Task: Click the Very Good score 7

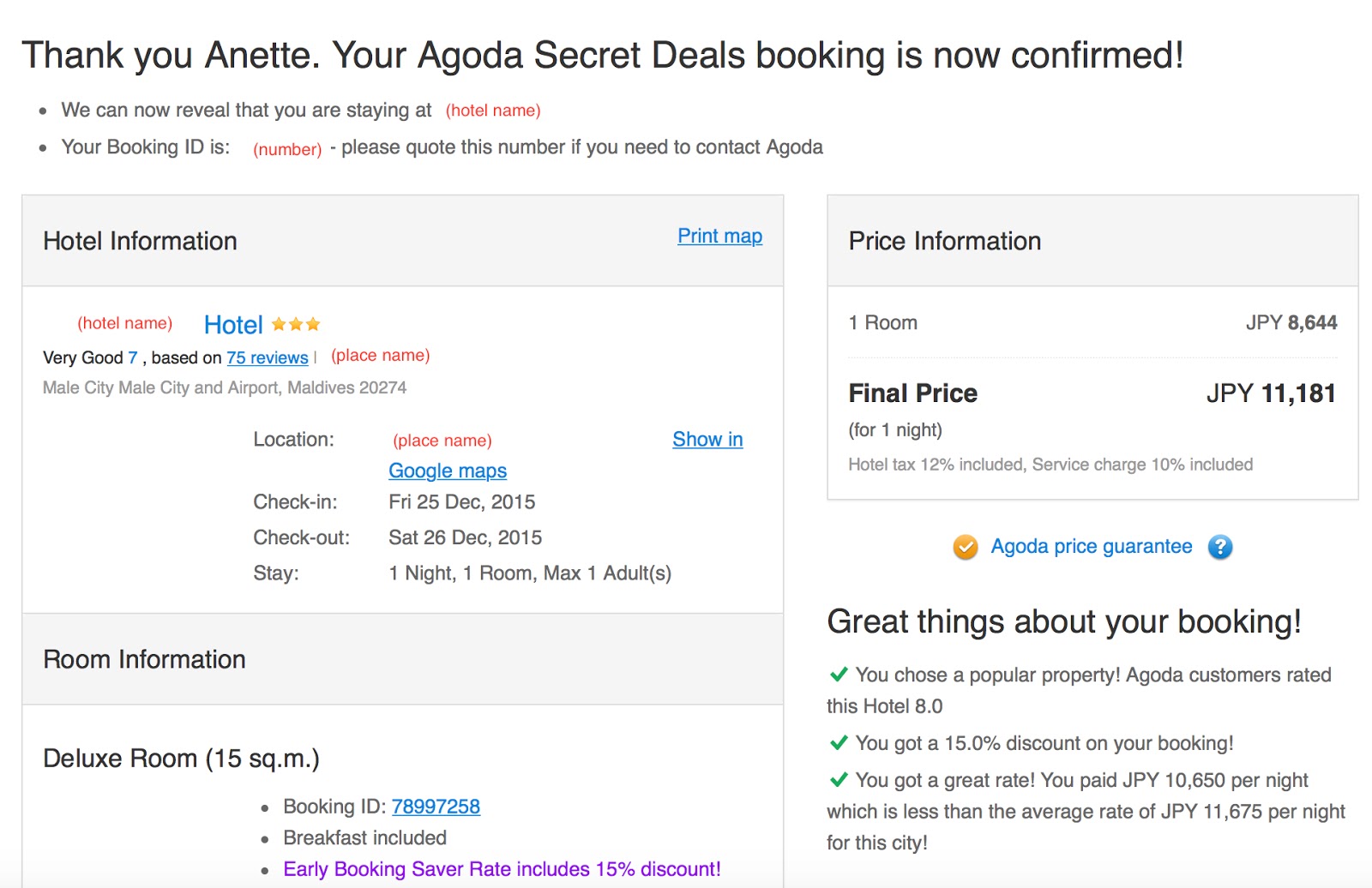Action: pos(133,357)
